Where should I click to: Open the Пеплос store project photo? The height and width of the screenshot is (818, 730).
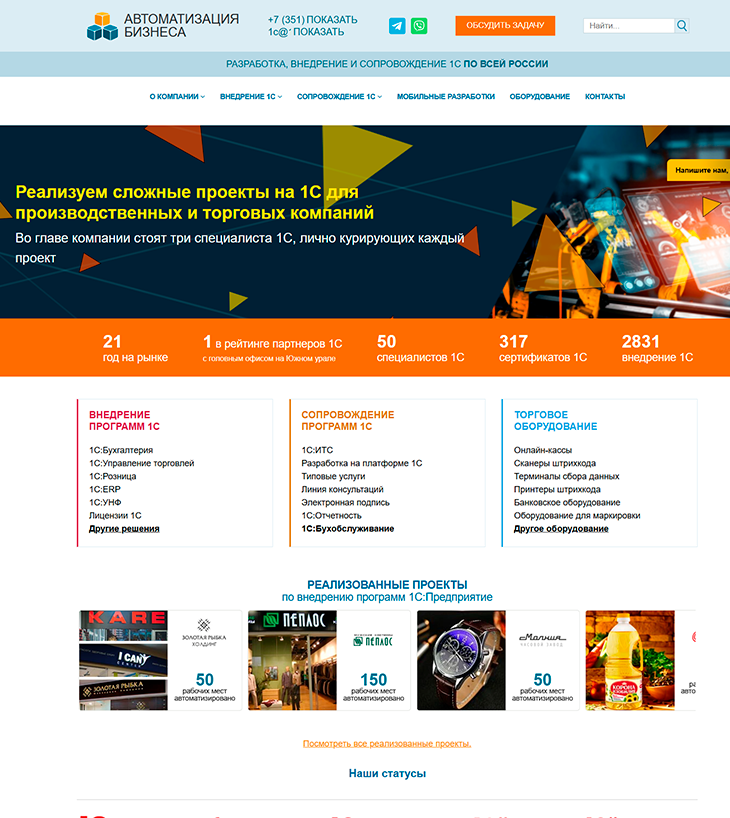pos(292,660)
